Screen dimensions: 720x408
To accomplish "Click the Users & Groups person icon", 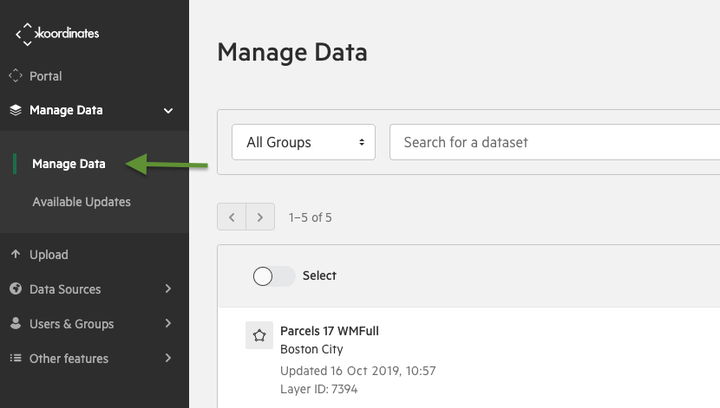I will click(x=16, y=324).
